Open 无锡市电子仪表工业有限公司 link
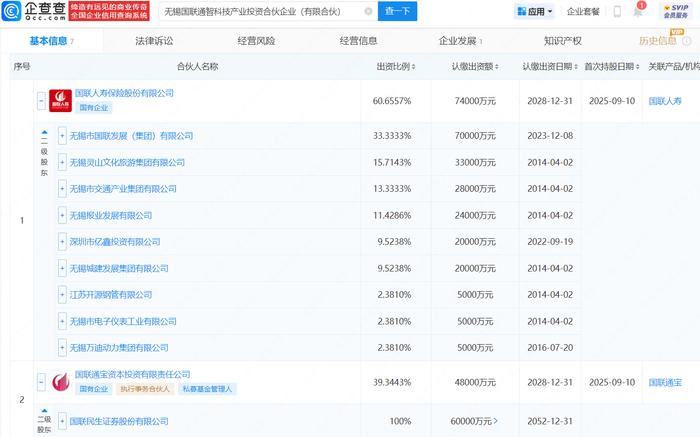This screenshot has height=437, width=700. [123, 321]
